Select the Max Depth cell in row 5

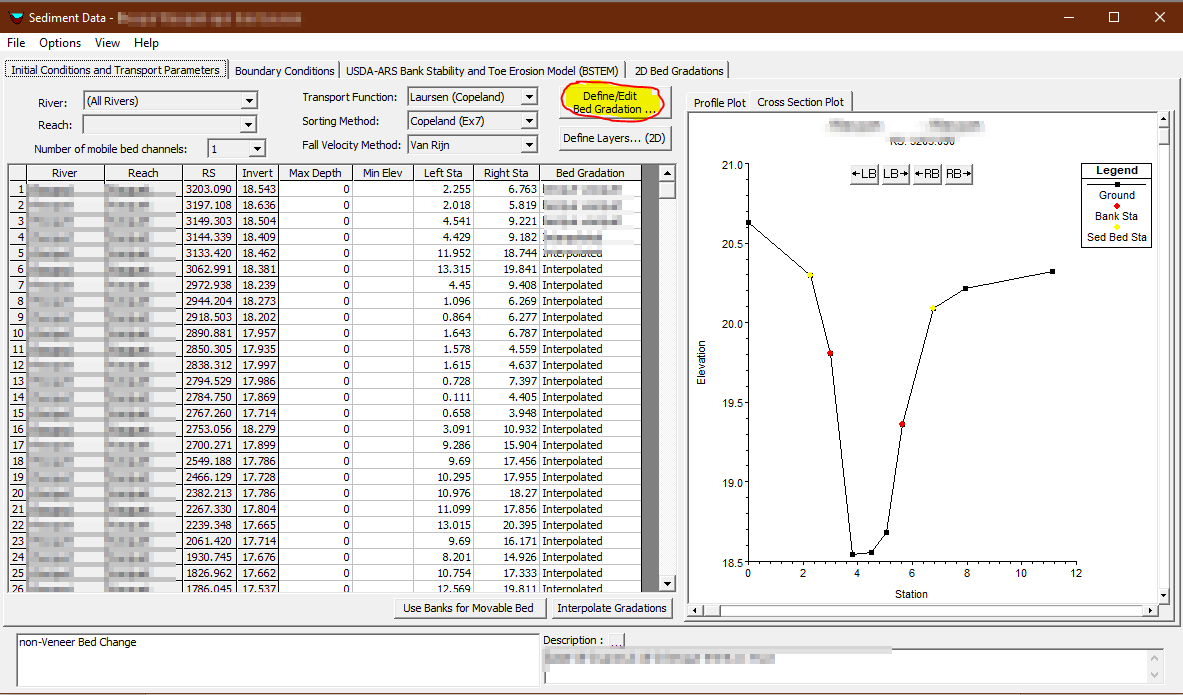[x=315, y=253]
